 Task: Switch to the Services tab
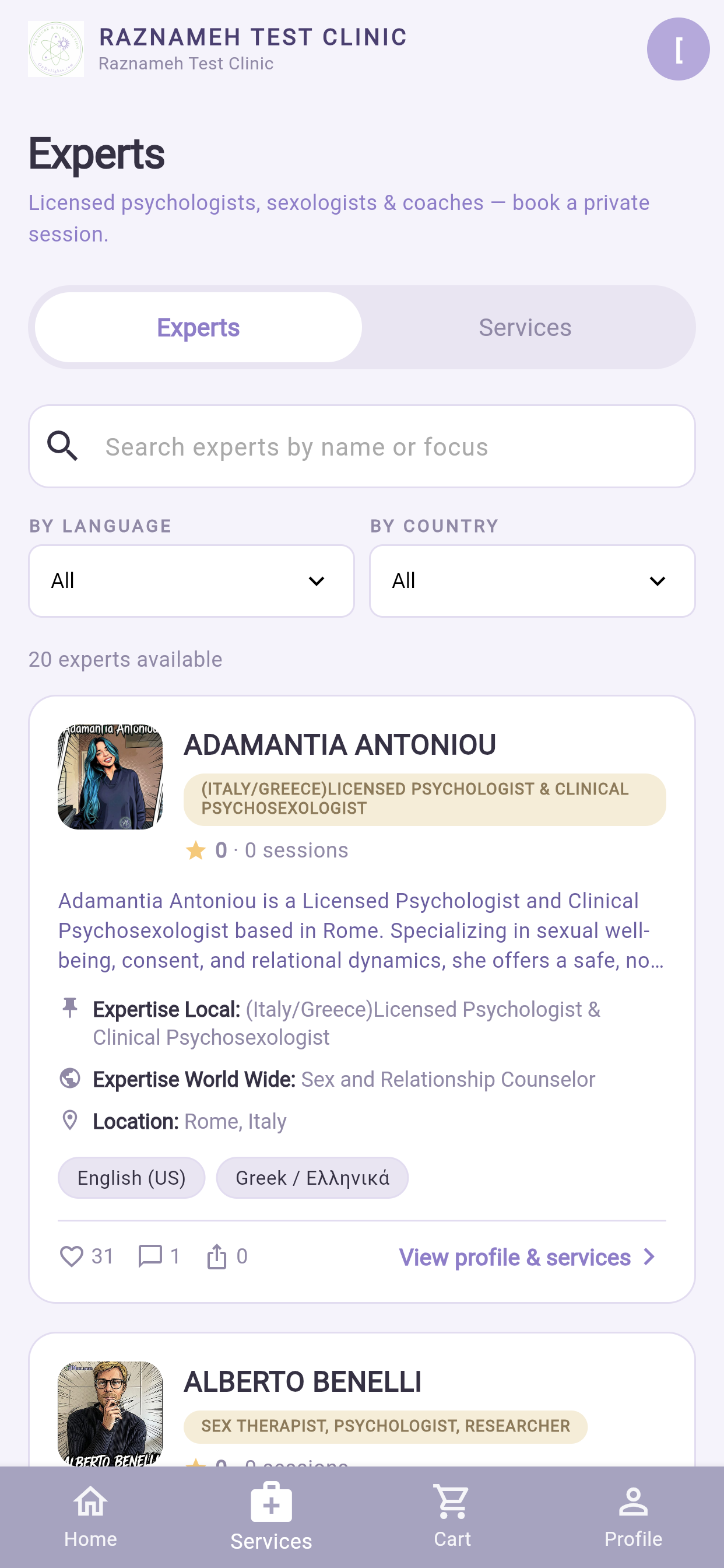point(525,327)
